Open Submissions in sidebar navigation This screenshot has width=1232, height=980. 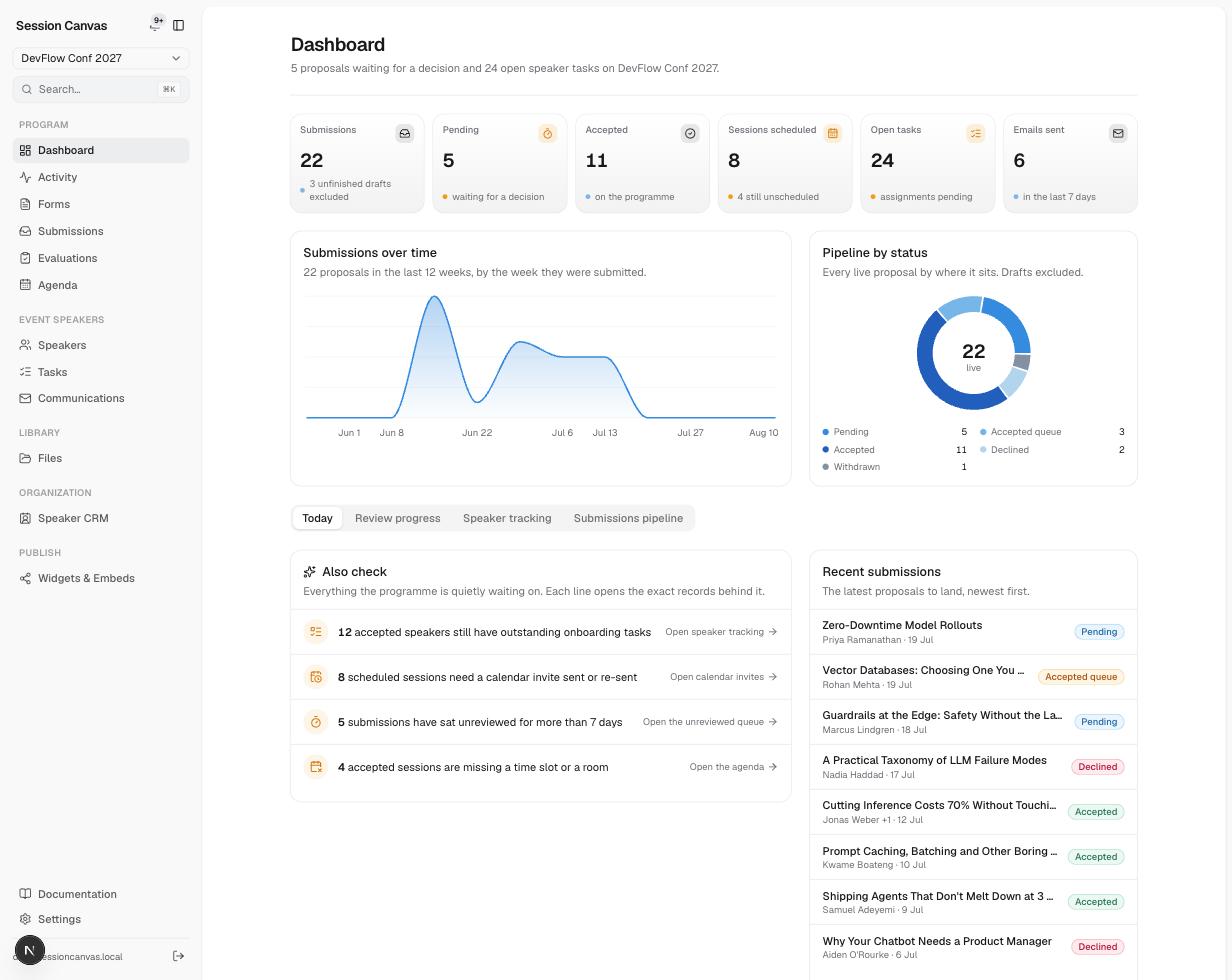click(x=101, y=231)
